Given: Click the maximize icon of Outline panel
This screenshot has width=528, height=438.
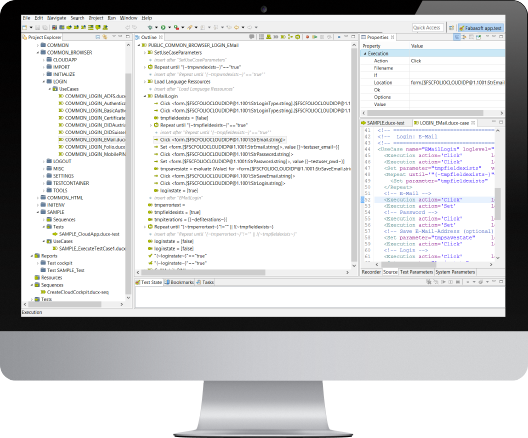Looking at the screenshot, I should click(353, 36).
